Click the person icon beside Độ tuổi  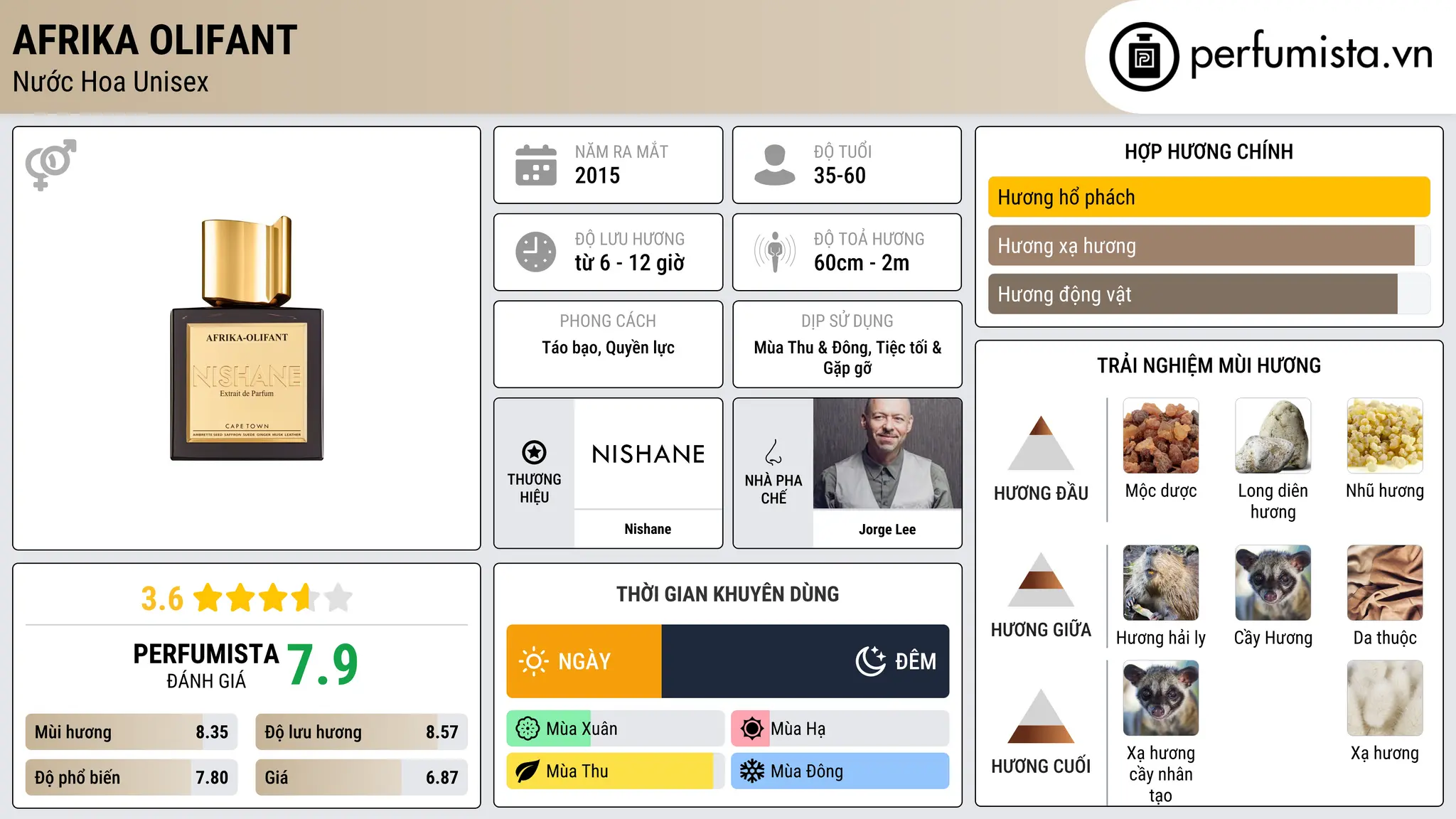point(775,165)
